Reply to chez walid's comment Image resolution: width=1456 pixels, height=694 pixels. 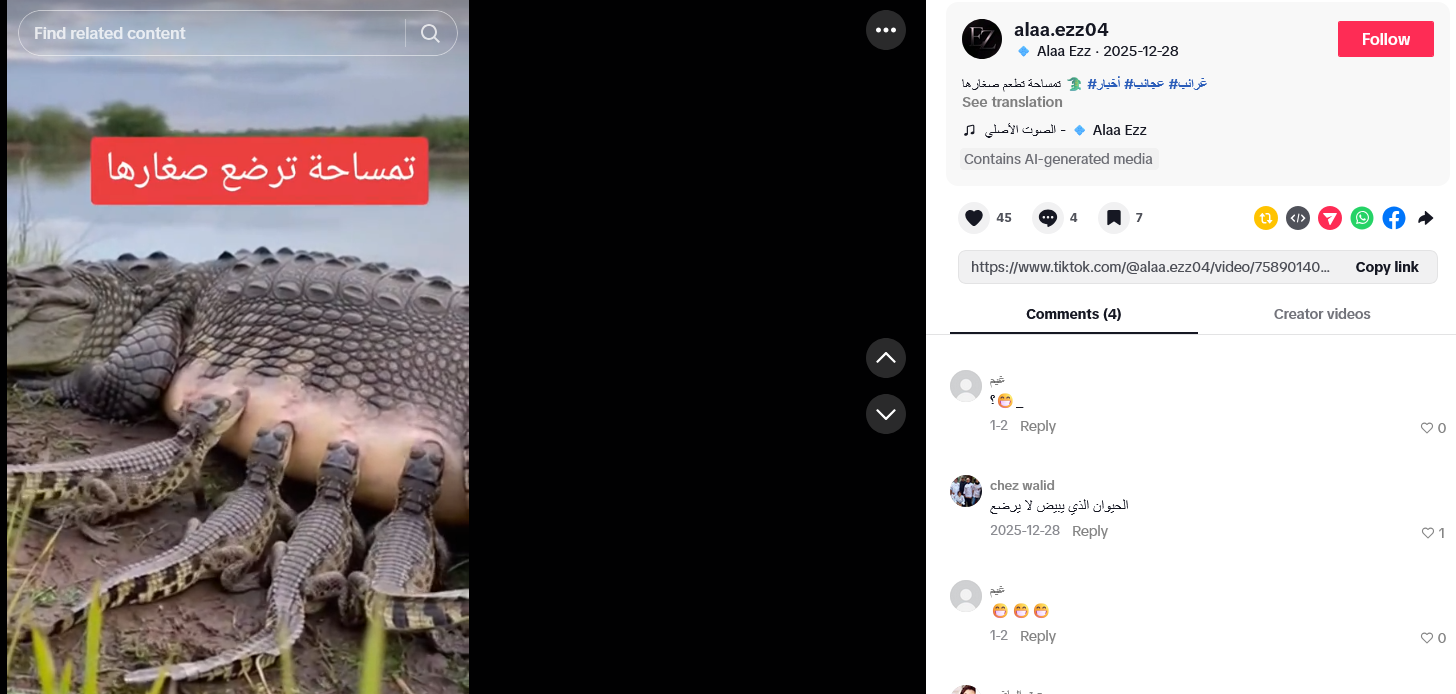pyautogui.click(x=1090, y=531)
